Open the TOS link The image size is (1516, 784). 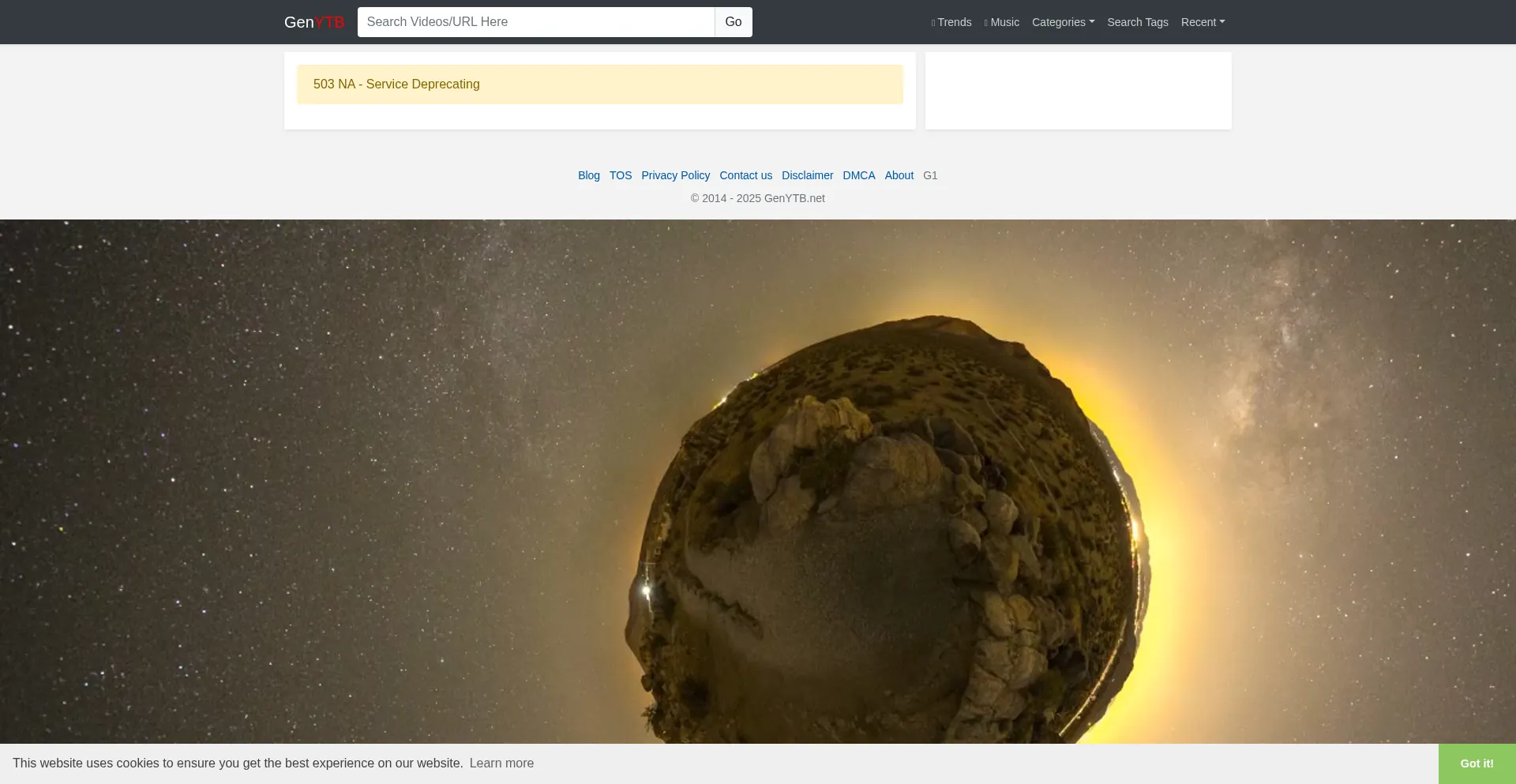(x=621, y=175)
